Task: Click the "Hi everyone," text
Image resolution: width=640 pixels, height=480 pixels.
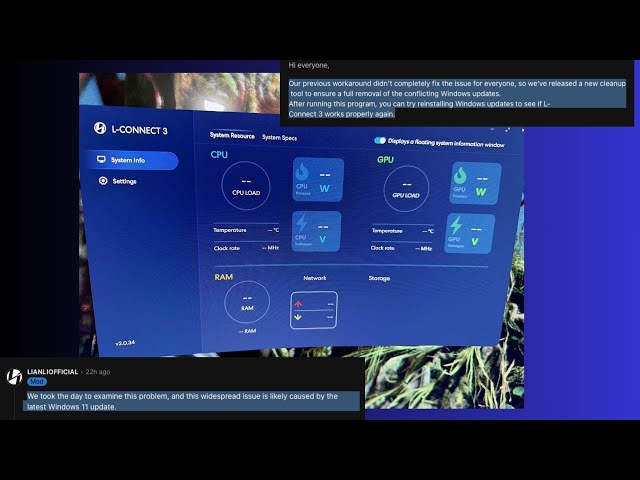Action: [309, 65]
